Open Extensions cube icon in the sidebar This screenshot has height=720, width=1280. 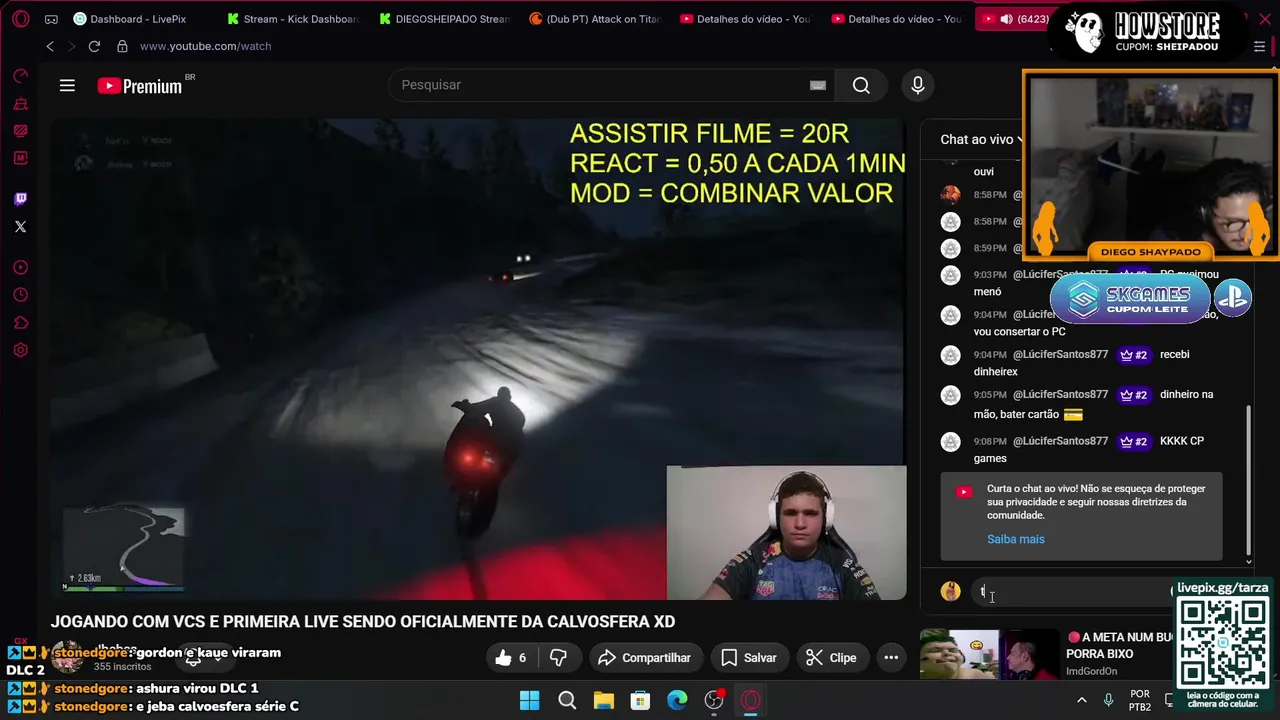click(21, 323)
